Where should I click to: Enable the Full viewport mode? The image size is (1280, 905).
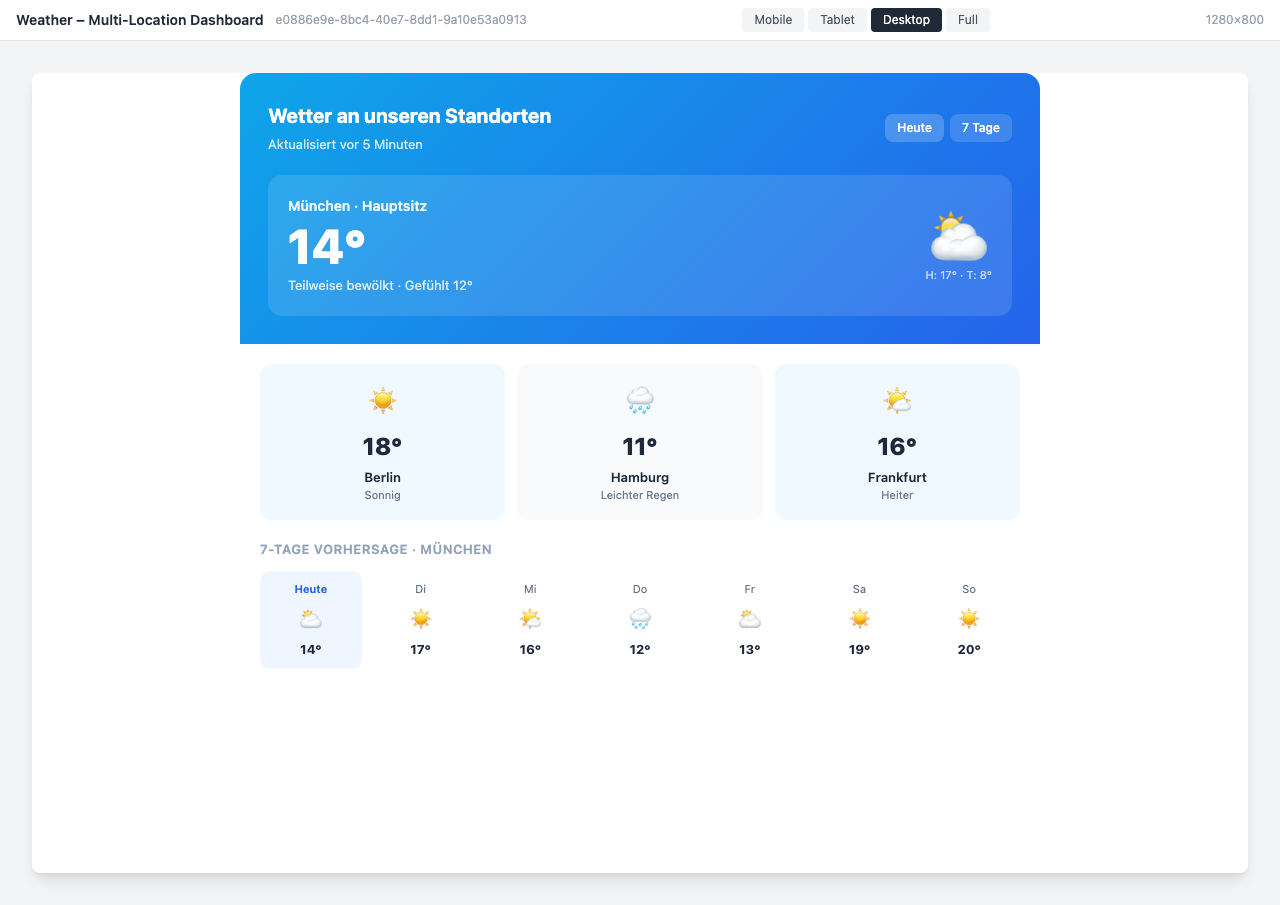(967, 19)
